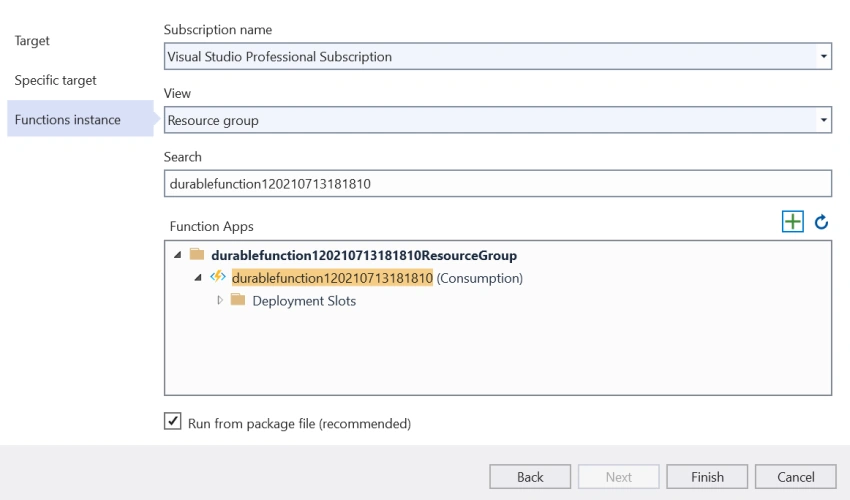The height and width of the screenshot is (500, 850).
Task: Click the Azure function app lightning icon
Action: (x=218, y=277)
